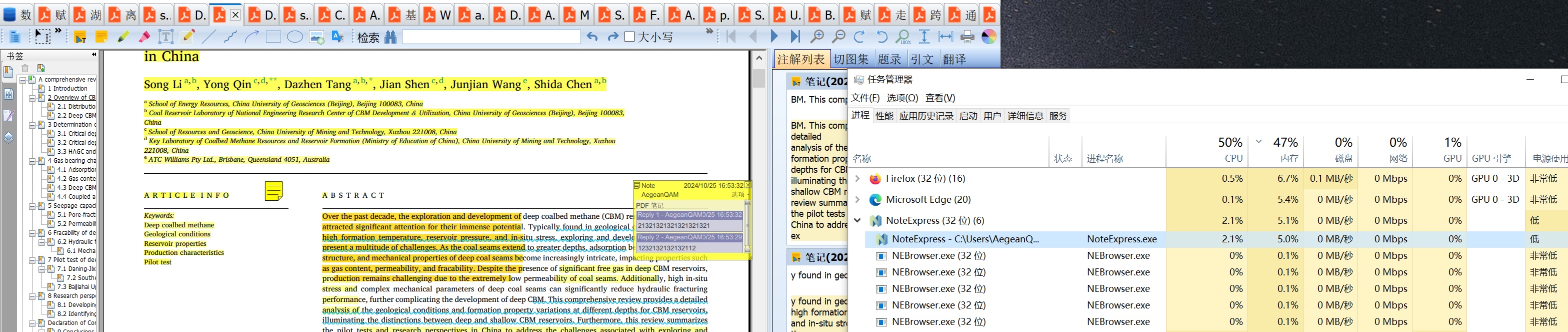Close the active PDF document tab
1568x332 pixels.
click(235, 15)
